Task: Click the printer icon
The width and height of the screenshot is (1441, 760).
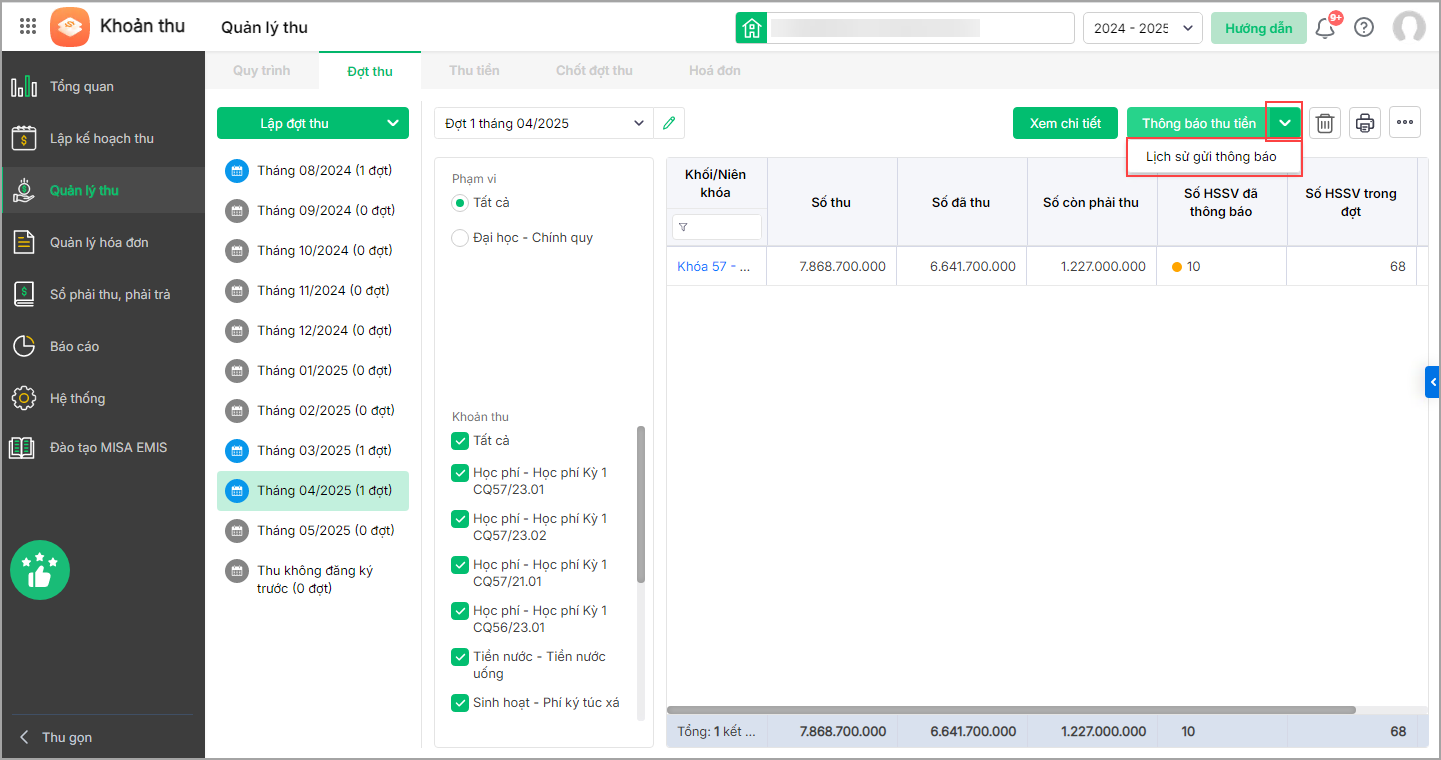Action: [x=1365, y=123]
